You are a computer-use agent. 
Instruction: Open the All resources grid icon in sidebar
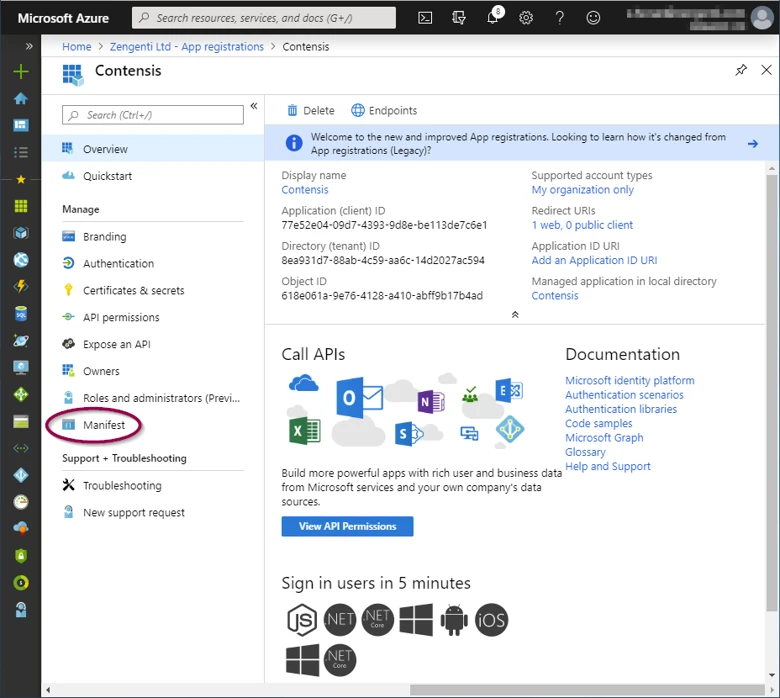click(21, 206)
